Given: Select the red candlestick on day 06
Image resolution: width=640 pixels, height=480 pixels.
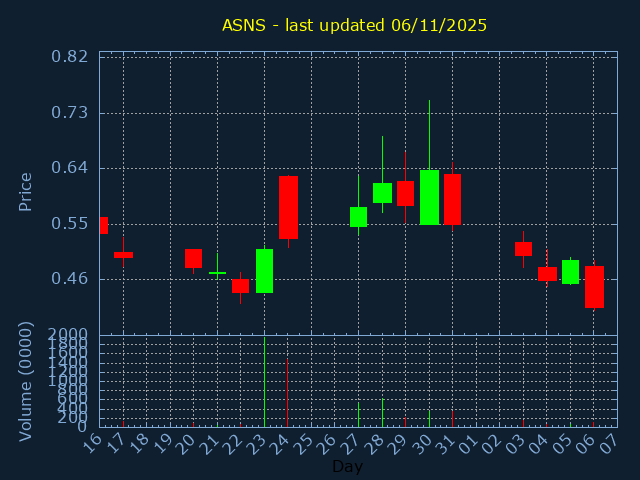Looking at the screenshot, I should click(594, 287).
